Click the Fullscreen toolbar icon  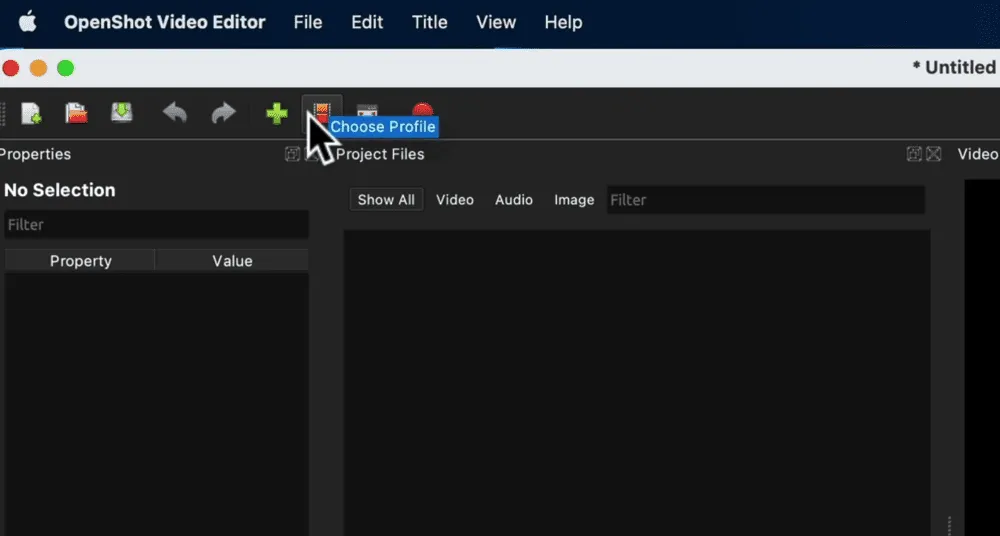click(368, 111)
